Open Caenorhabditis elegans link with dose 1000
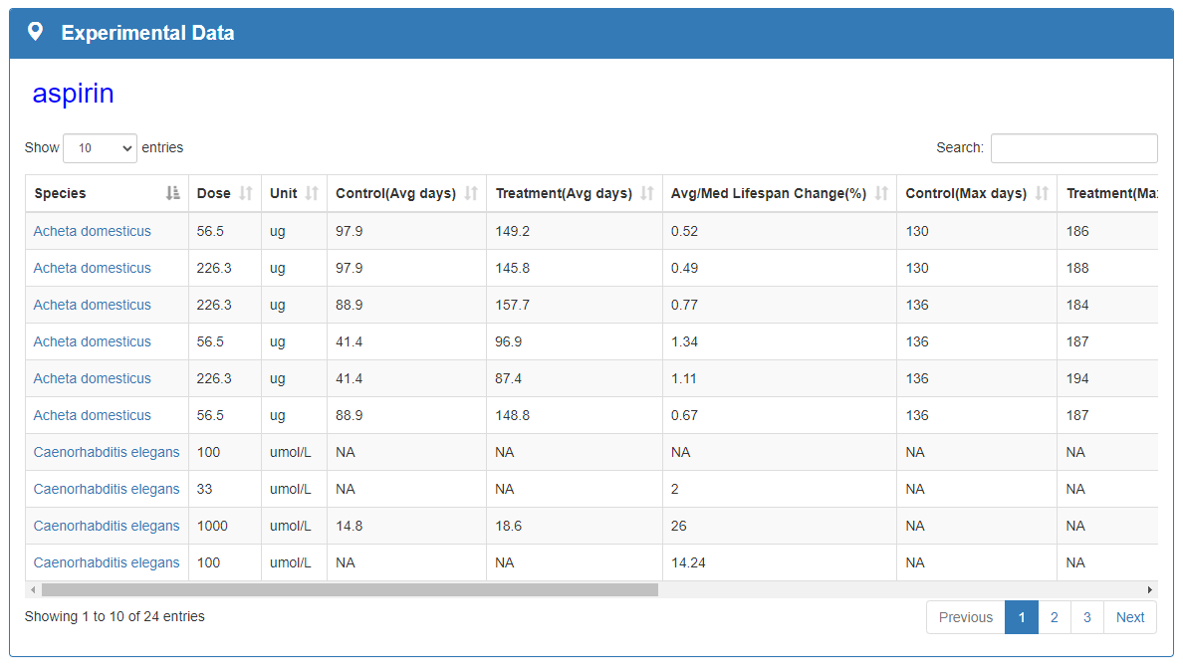 click(106, 526)
